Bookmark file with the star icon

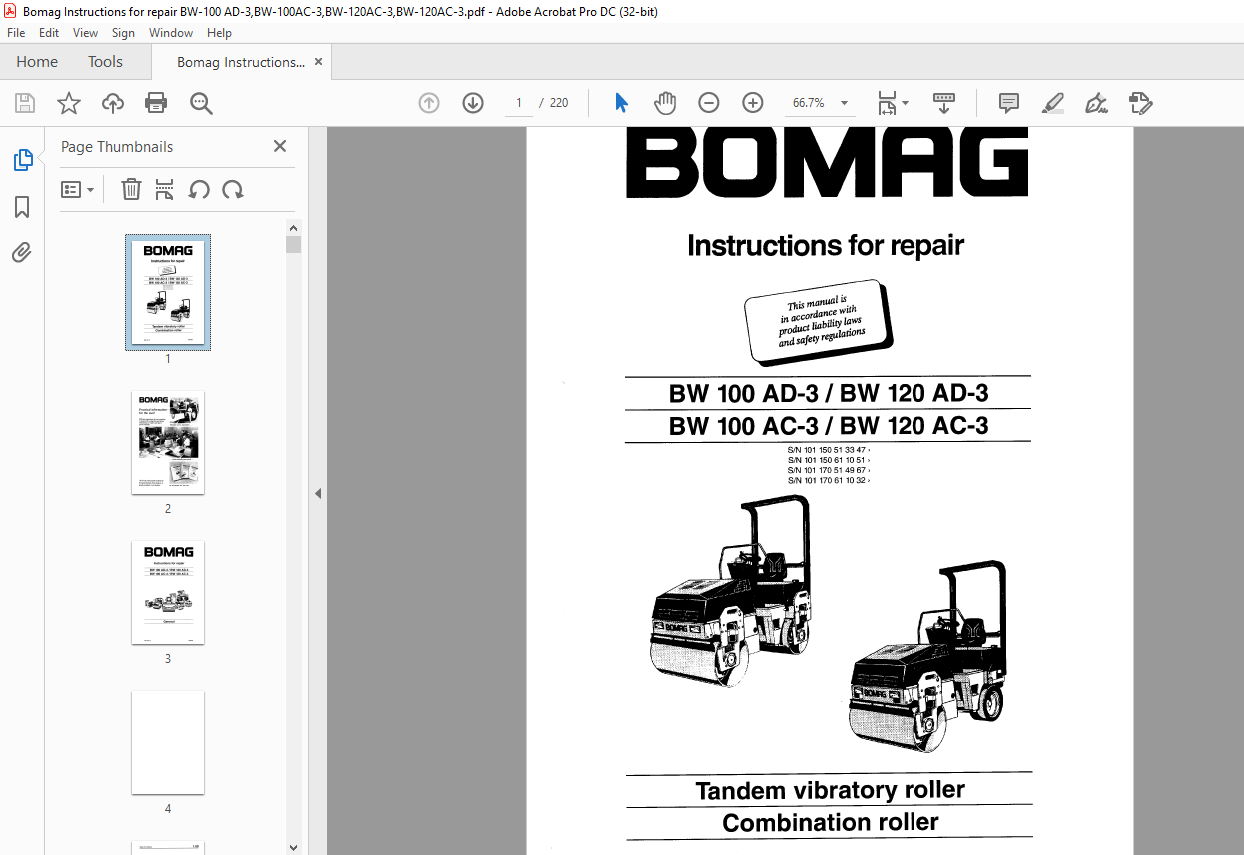(x=68, y=103)
